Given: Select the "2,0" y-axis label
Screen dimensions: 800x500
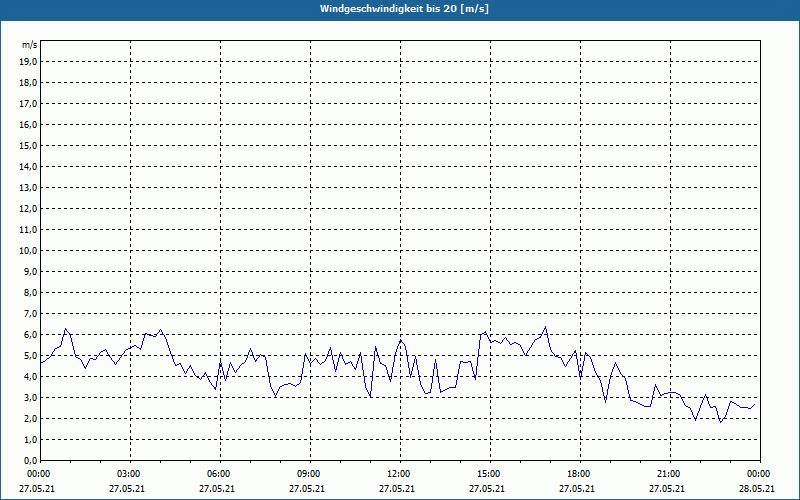Looking at the screenshot, I should 30,419.
